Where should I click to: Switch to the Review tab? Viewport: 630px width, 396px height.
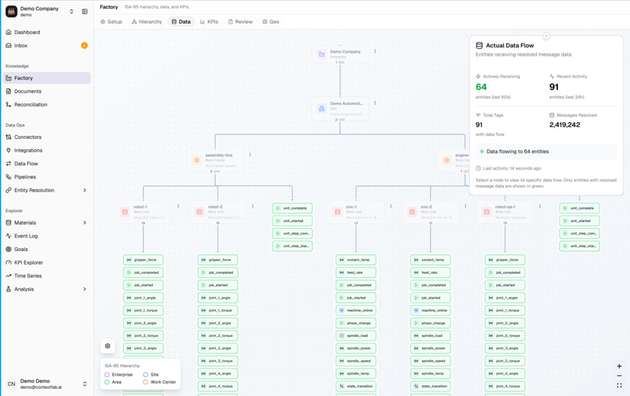[241, 22]
